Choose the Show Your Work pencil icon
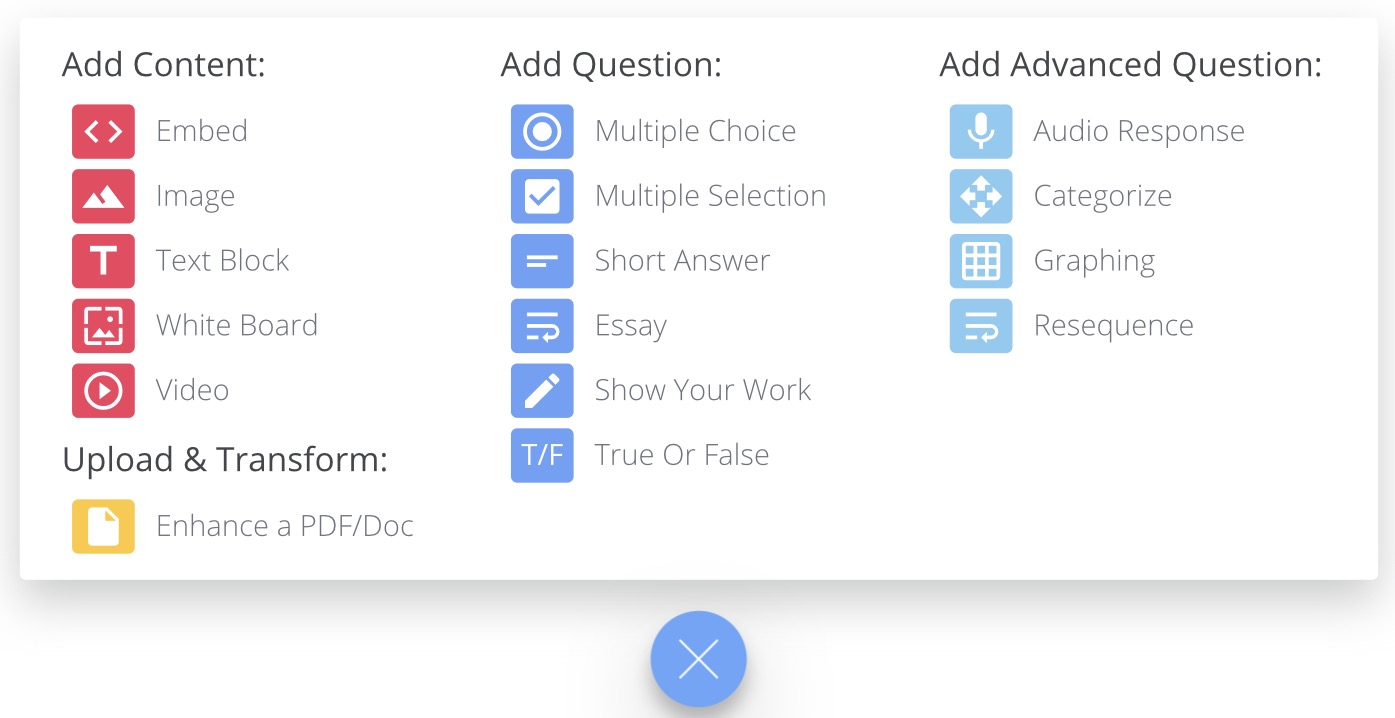This screenshot has height=718, width=1395. pyautogui.click(x=542, y=391)
